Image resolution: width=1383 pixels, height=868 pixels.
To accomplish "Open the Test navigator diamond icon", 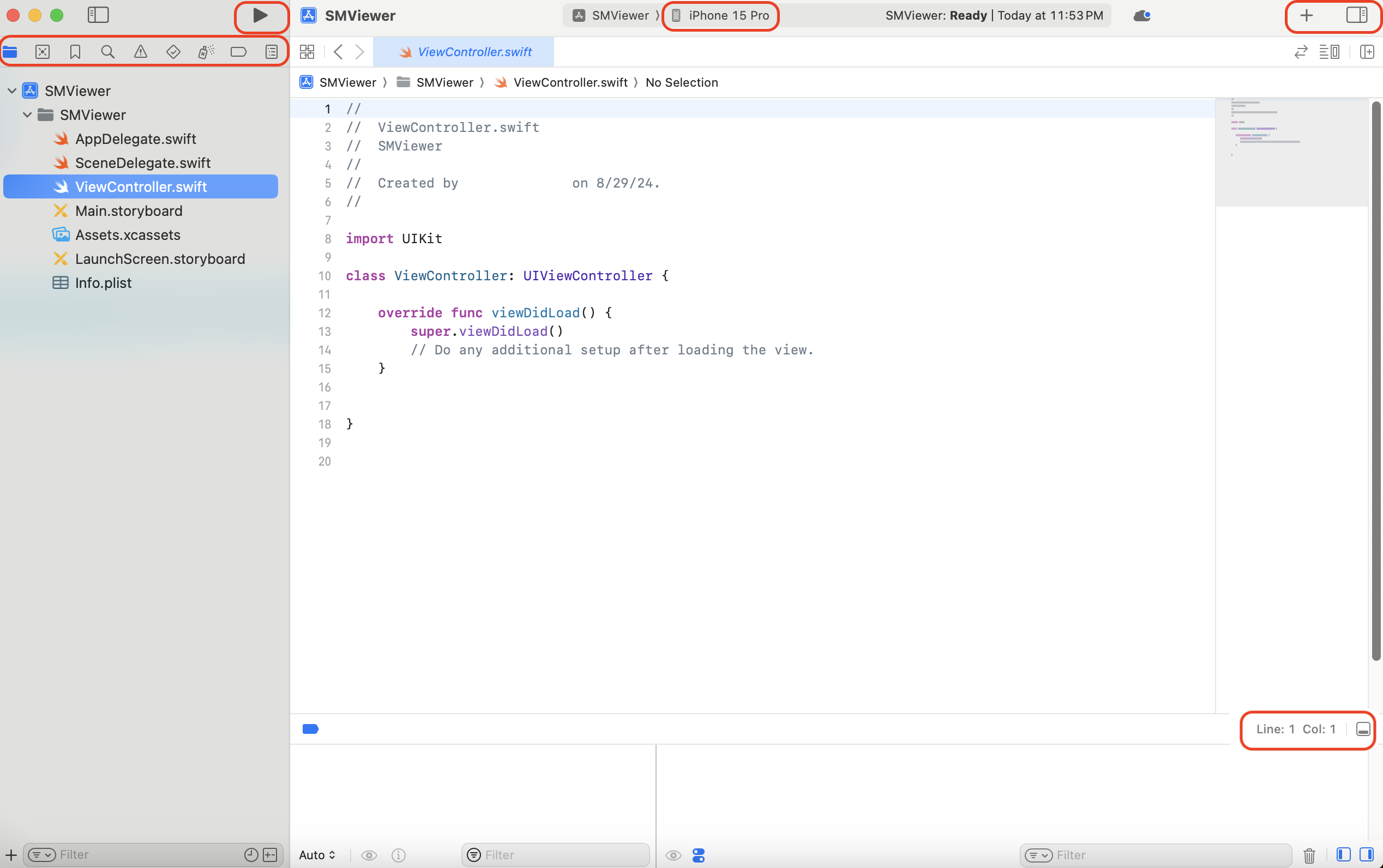I will click(x=173, y=52).
